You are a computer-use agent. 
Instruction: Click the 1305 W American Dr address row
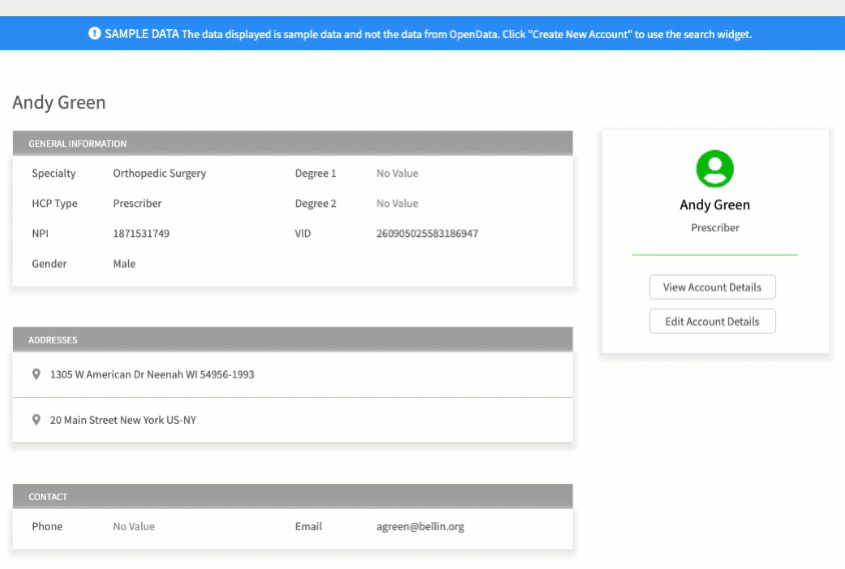pos(152,375)
